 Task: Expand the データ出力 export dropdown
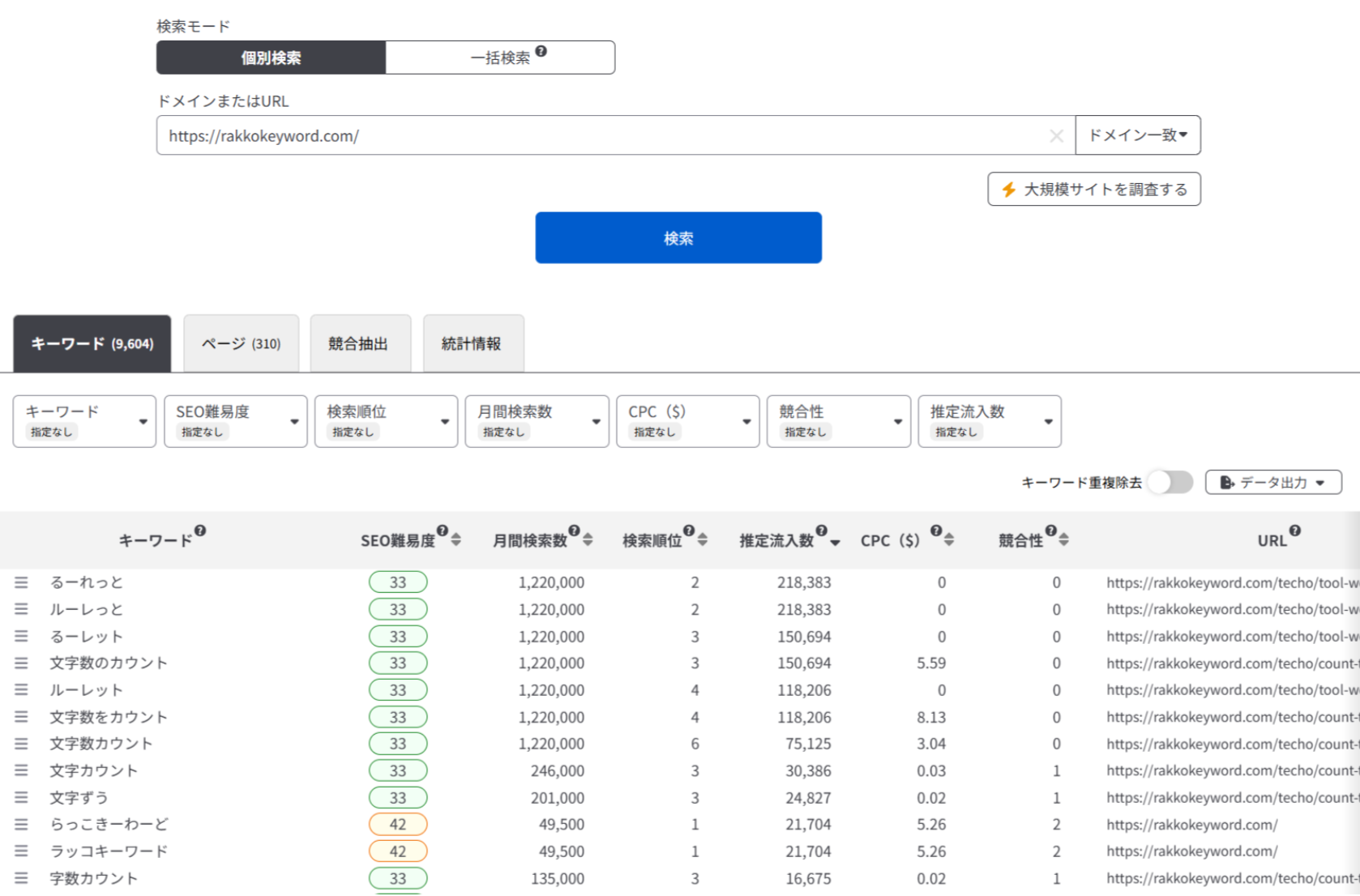pos(1272,482)
